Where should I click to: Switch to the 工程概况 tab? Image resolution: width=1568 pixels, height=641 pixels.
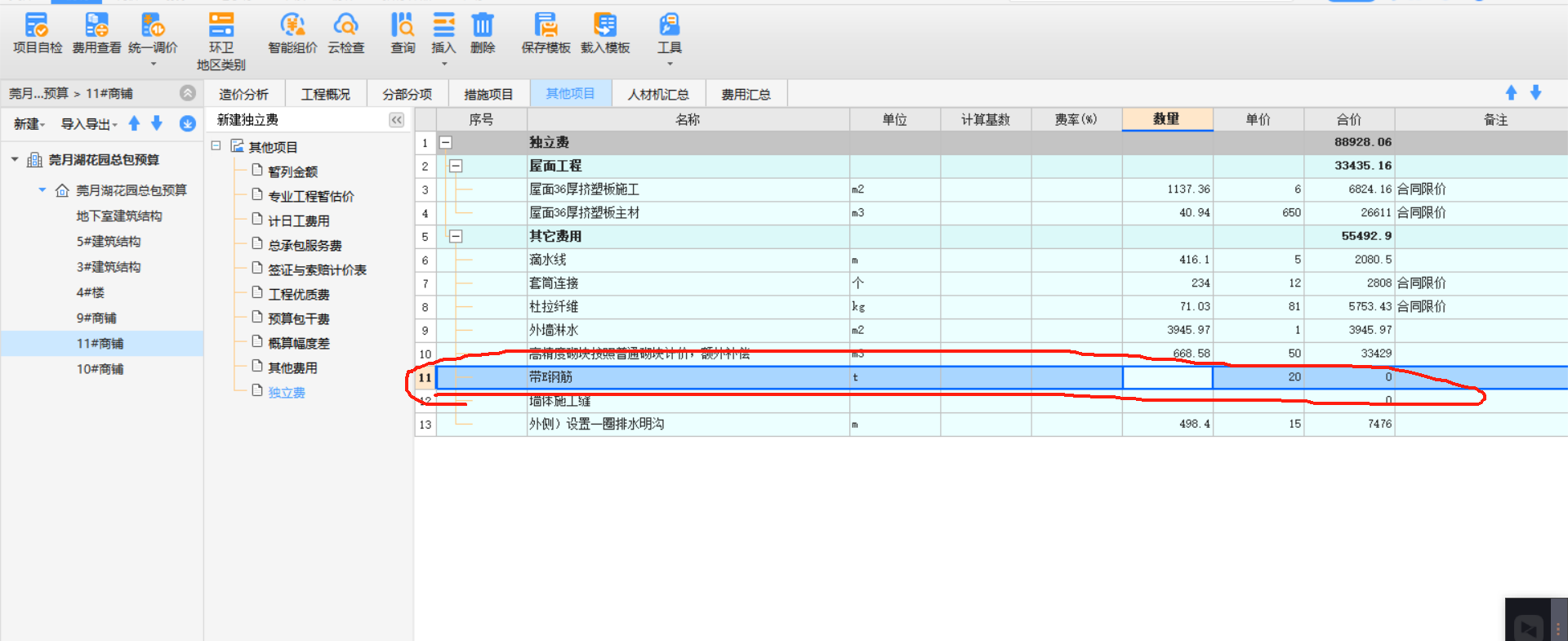(x=325, y=94)
